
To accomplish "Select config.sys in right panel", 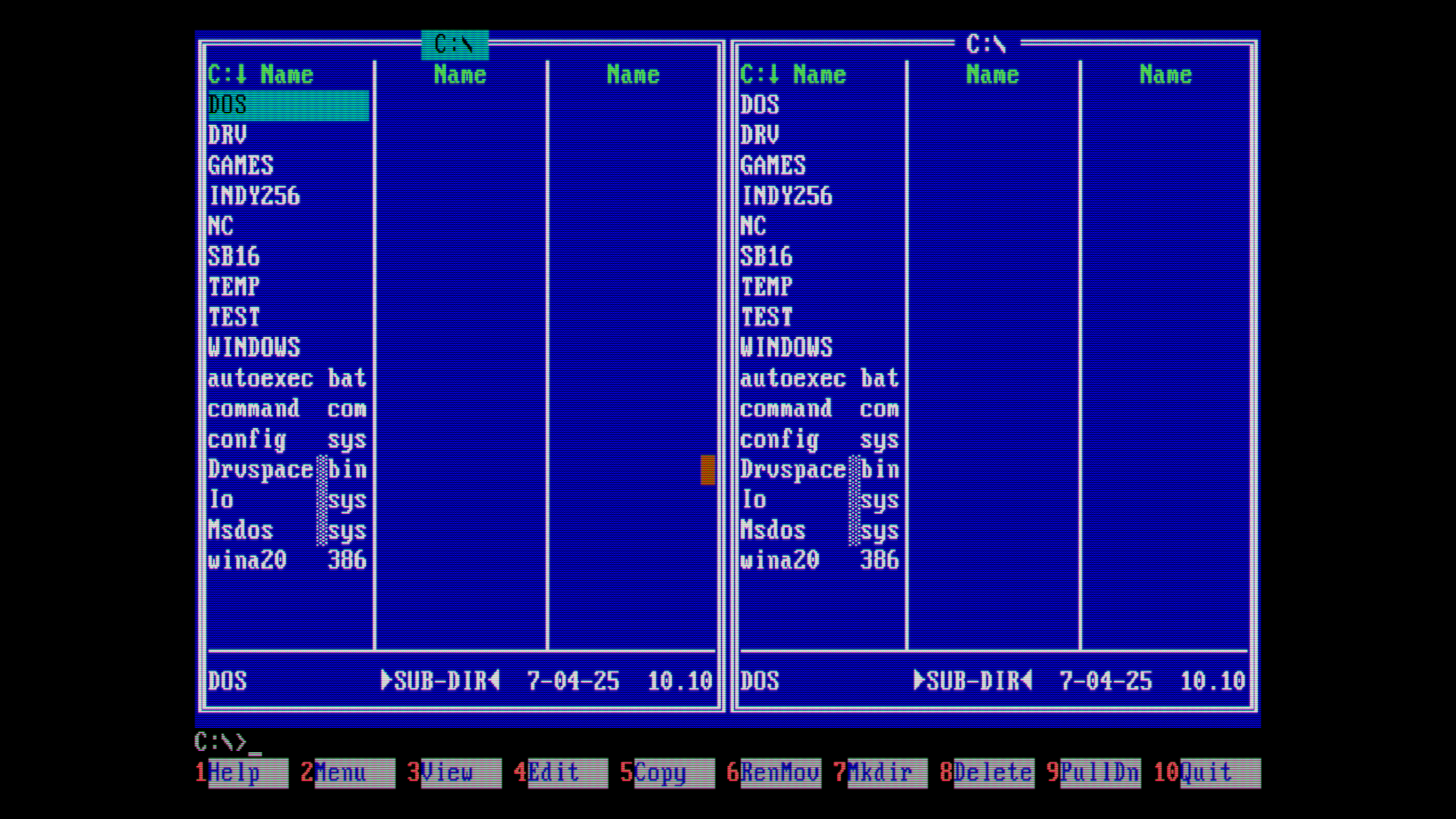I will click(821, 439).
